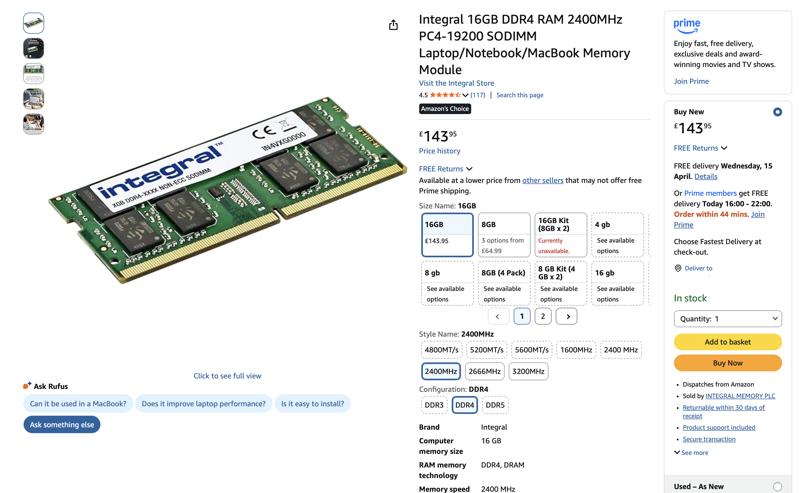The height and width of the screenshot is (493, 800).
Task: Expand See more purchase details
Action: (691, 453)
